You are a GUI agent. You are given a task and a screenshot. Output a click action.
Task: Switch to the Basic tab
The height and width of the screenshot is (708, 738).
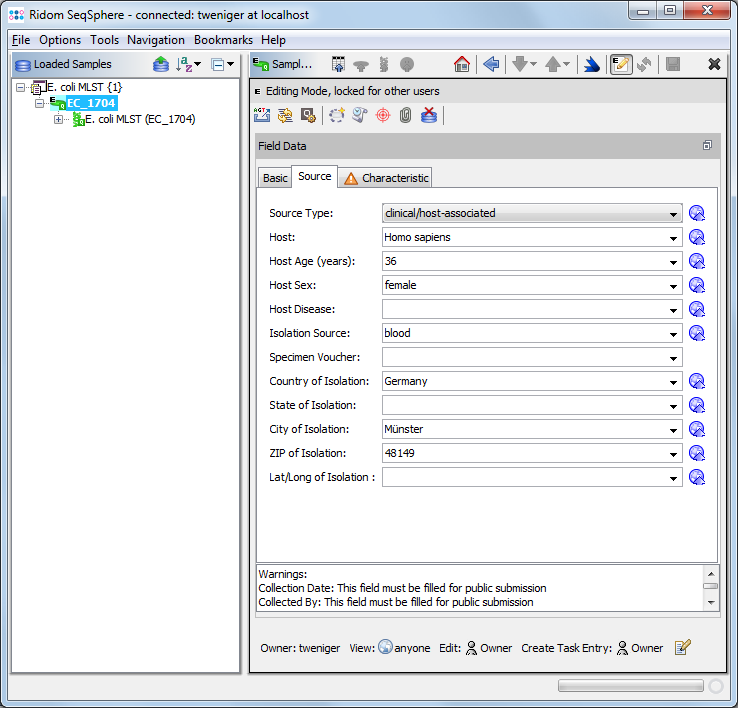click(275, 178)
